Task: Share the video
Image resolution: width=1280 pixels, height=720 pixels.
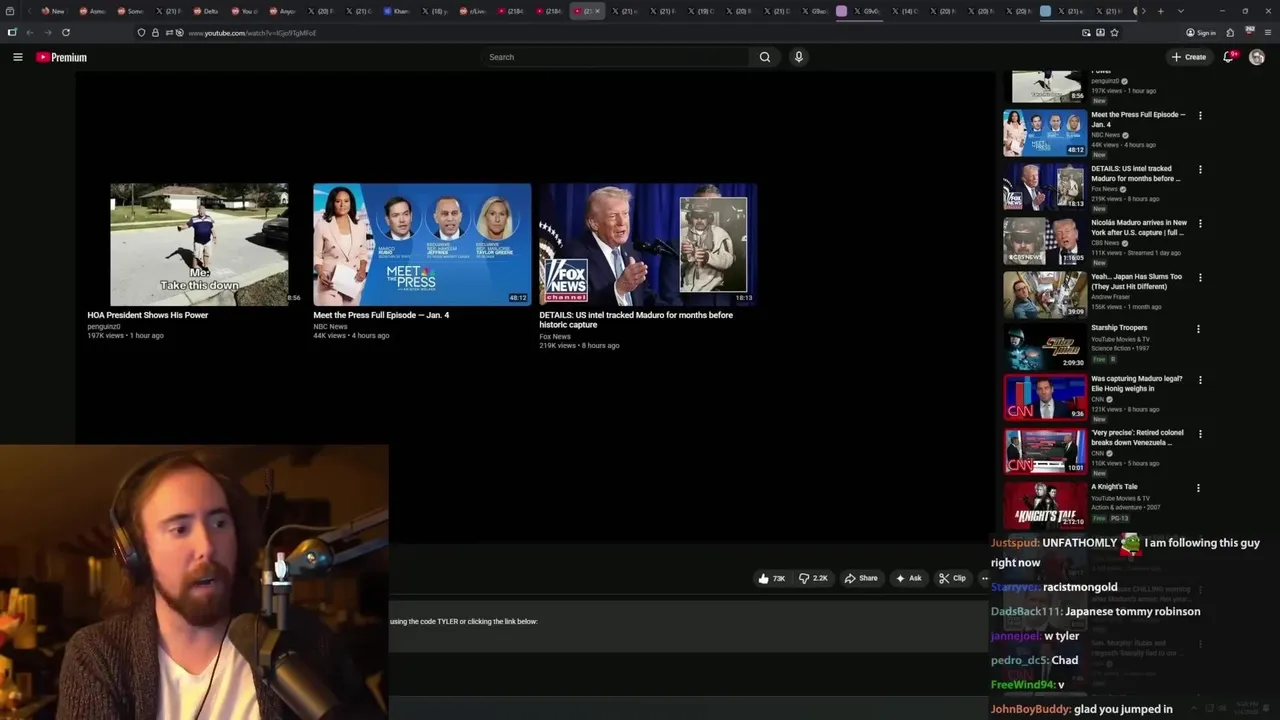Action: [x=861, y=578]
